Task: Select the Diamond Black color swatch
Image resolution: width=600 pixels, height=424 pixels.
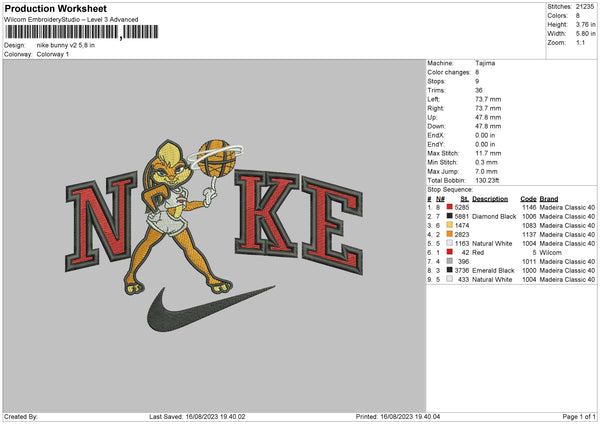Action: (x=450, y=216)
